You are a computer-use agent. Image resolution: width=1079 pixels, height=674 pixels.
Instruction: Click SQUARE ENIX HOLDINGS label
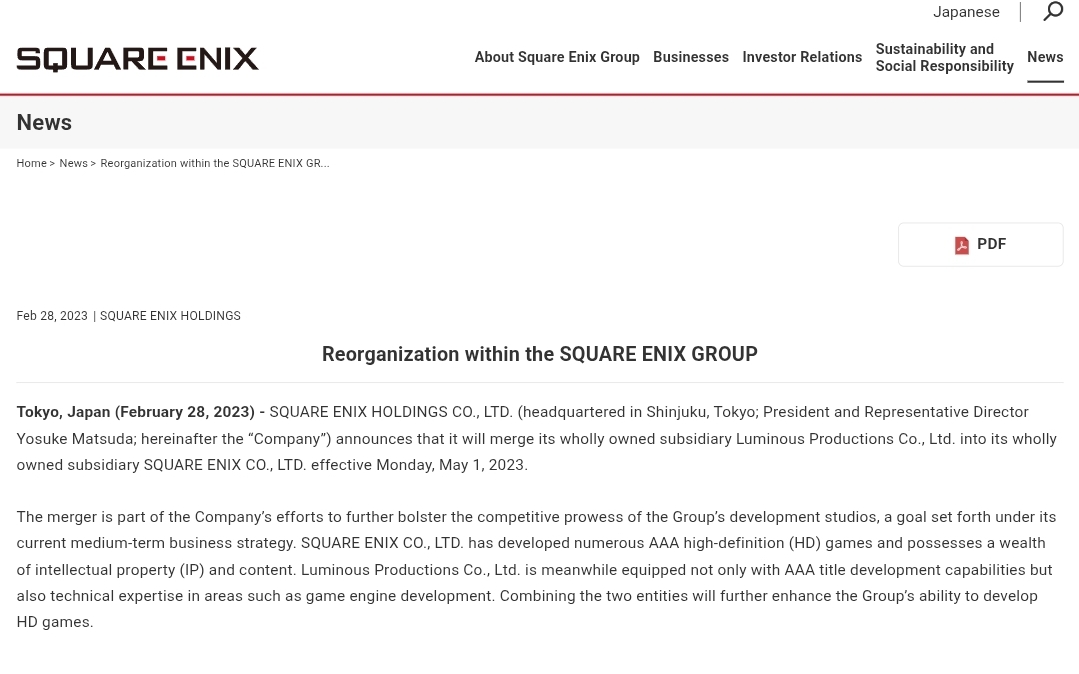tap(170, 316)
